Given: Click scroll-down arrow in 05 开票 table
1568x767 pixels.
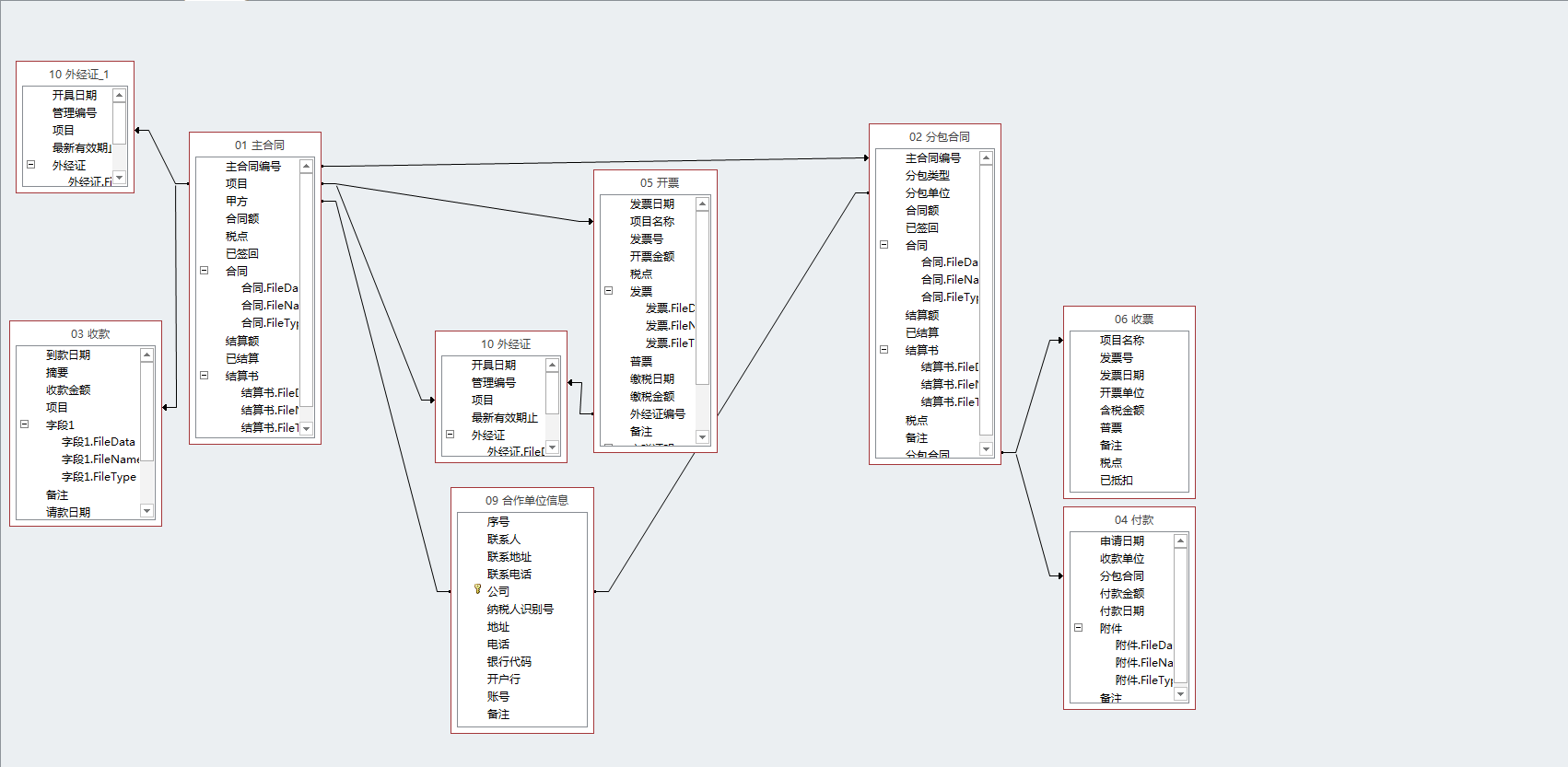Looking at the screenshot, I should click(702, 437).
